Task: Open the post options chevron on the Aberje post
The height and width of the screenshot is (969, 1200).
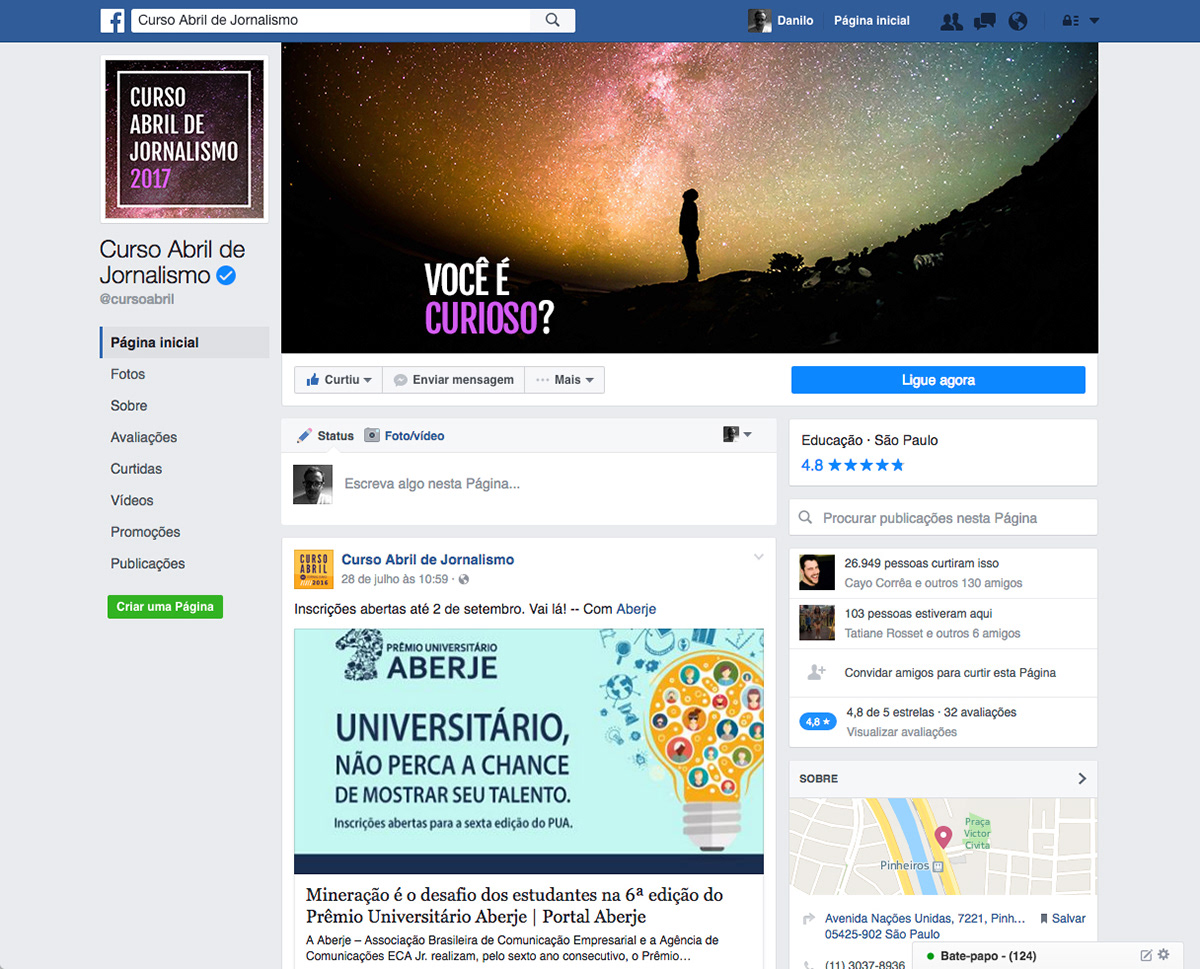Action: click(759, 557)
